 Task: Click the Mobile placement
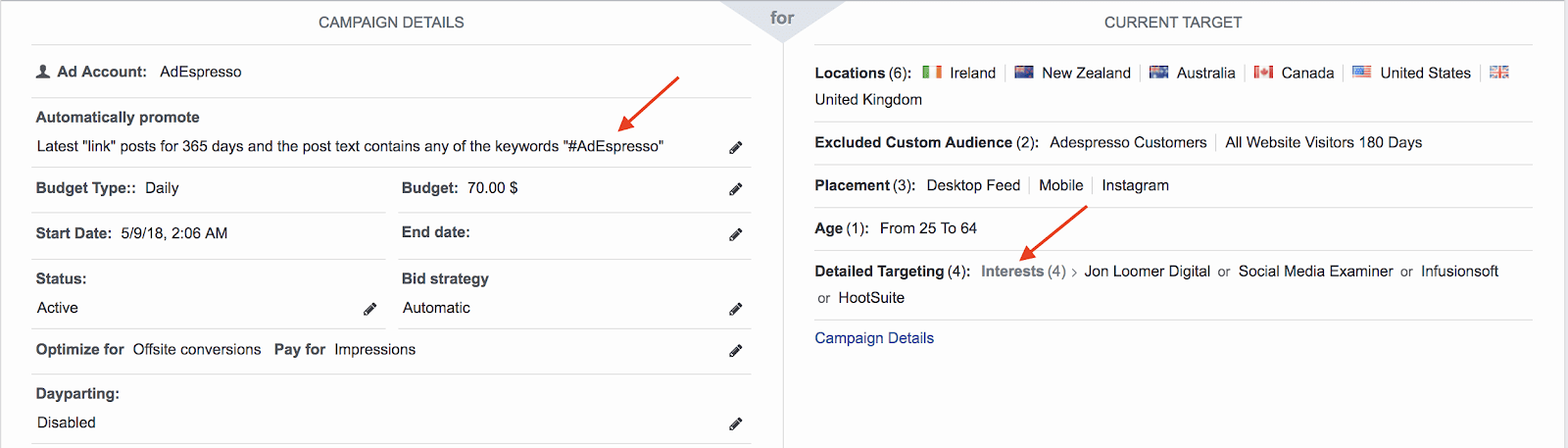[1060, 185]
